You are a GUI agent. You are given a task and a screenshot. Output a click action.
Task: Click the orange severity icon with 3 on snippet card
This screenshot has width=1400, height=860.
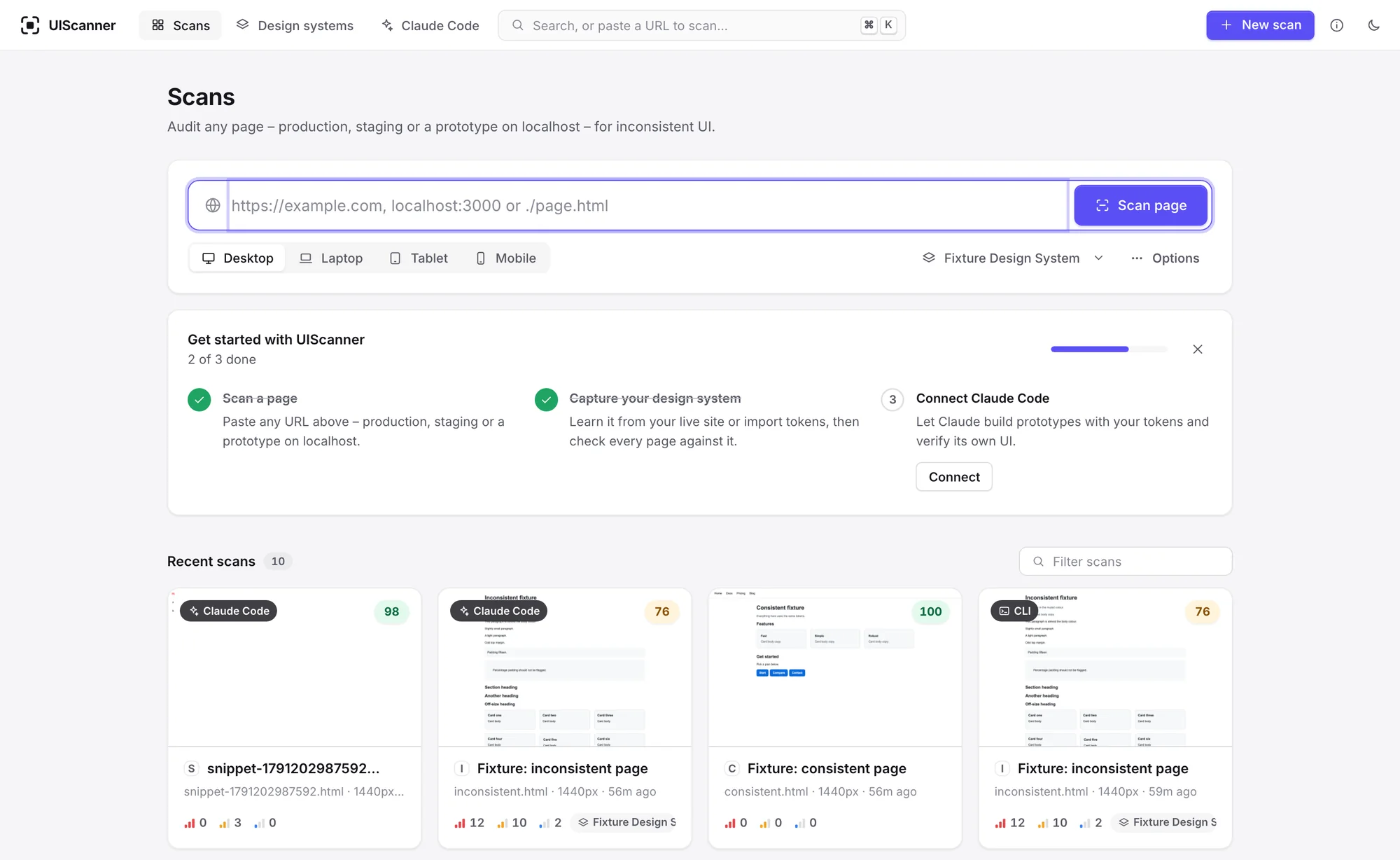[224, 823]
